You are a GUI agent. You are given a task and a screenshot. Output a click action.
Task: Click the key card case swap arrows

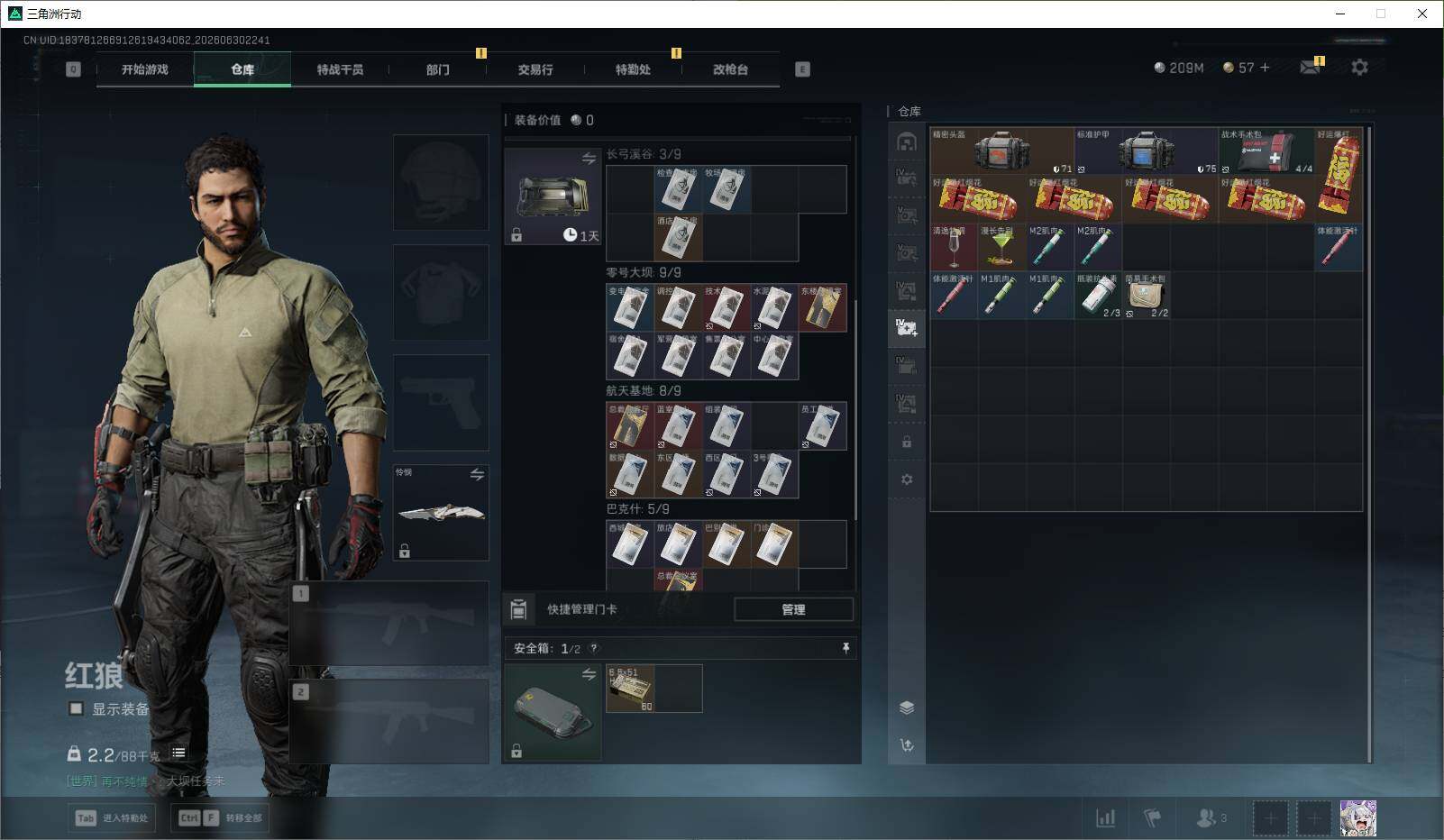[x=589, y=159]
